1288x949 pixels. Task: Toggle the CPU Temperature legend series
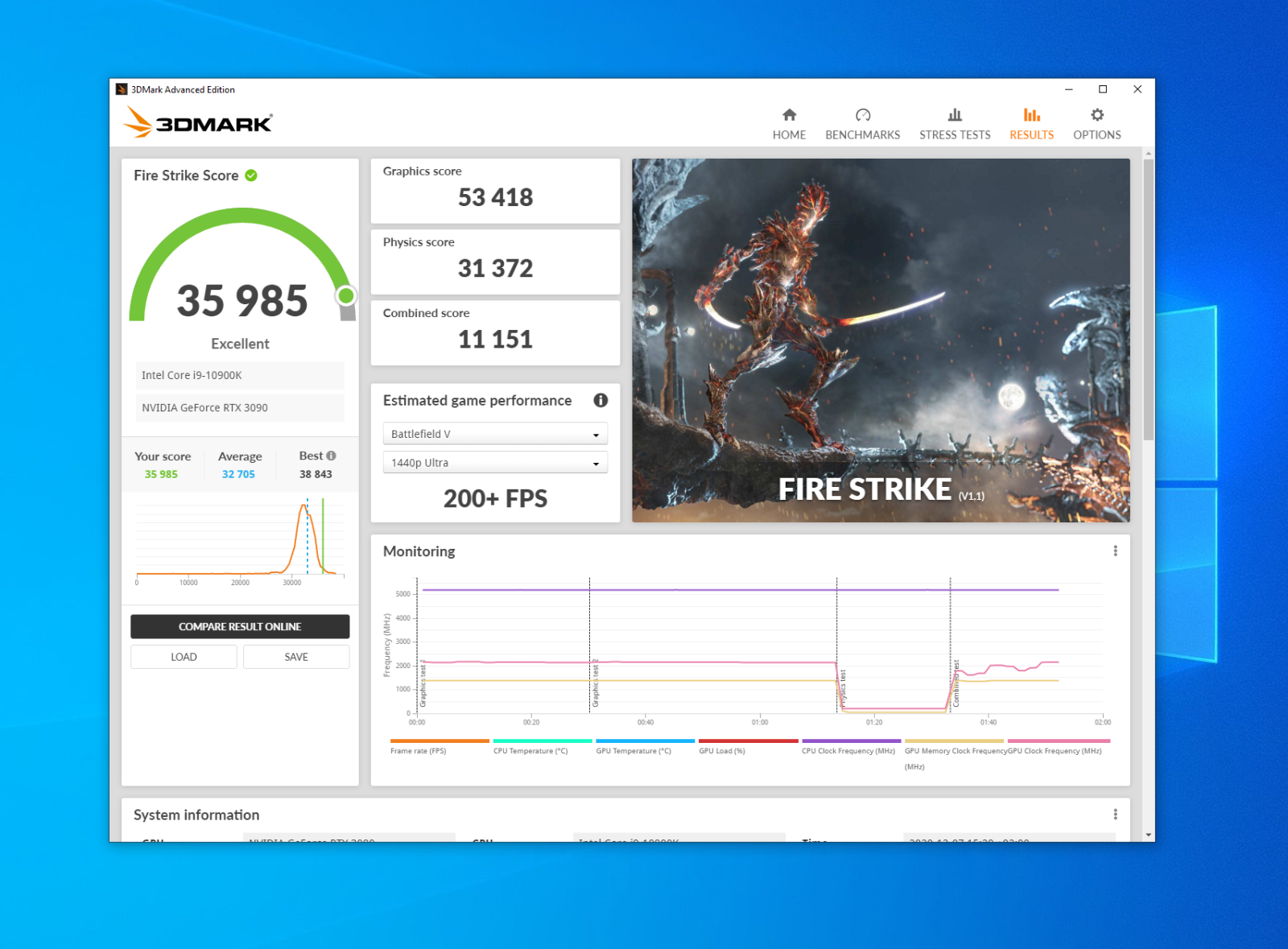point(542,747)
